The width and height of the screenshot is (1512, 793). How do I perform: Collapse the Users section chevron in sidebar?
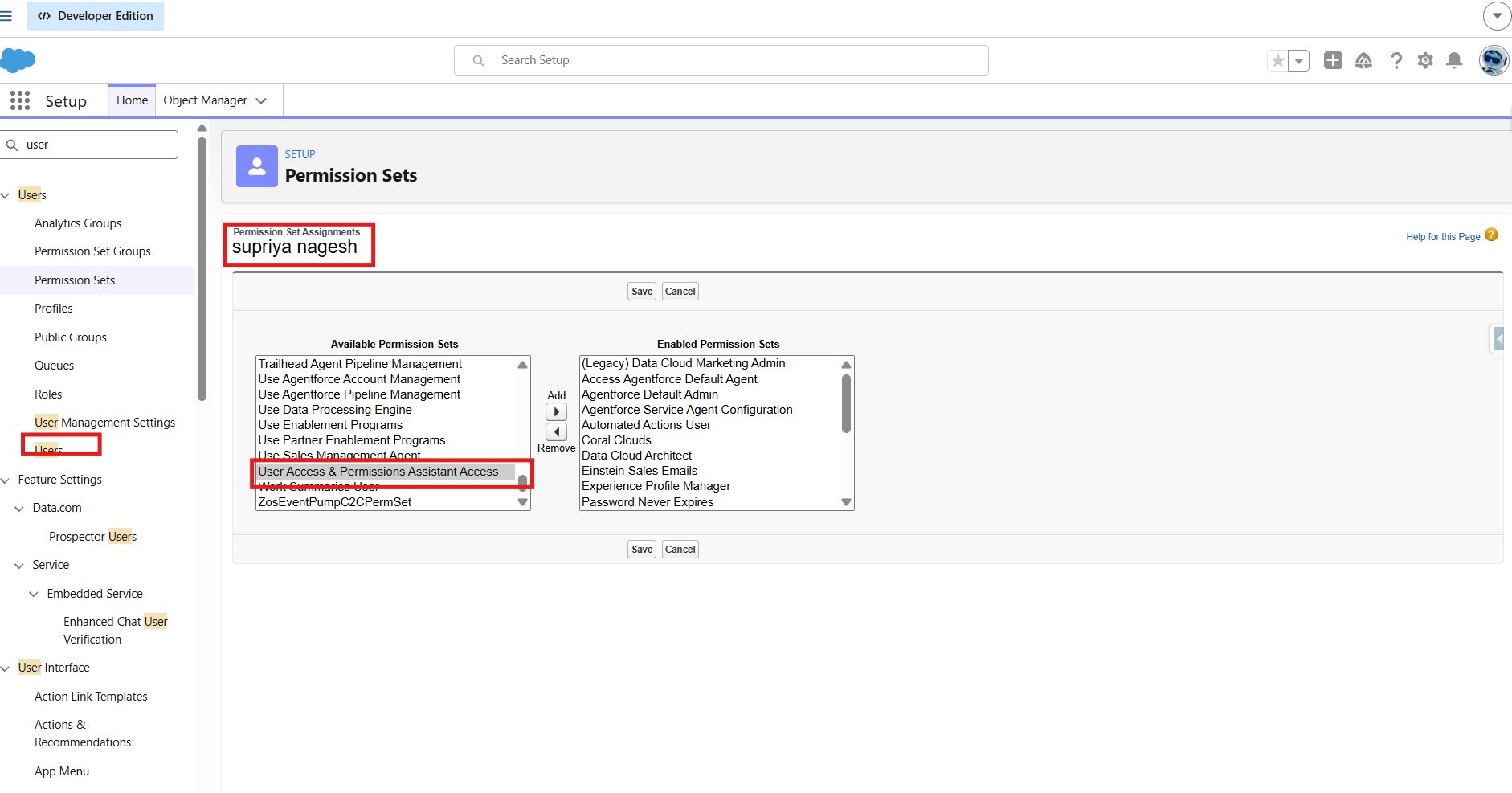click(6, 195)
